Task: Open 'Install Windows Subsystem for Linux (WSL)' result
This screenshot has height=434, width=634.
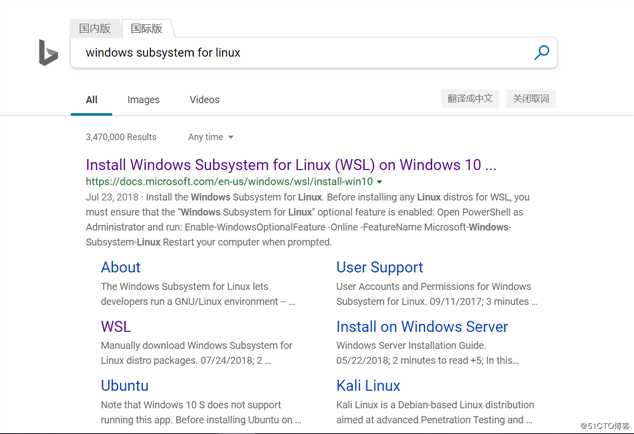Action: click(291, 165)
